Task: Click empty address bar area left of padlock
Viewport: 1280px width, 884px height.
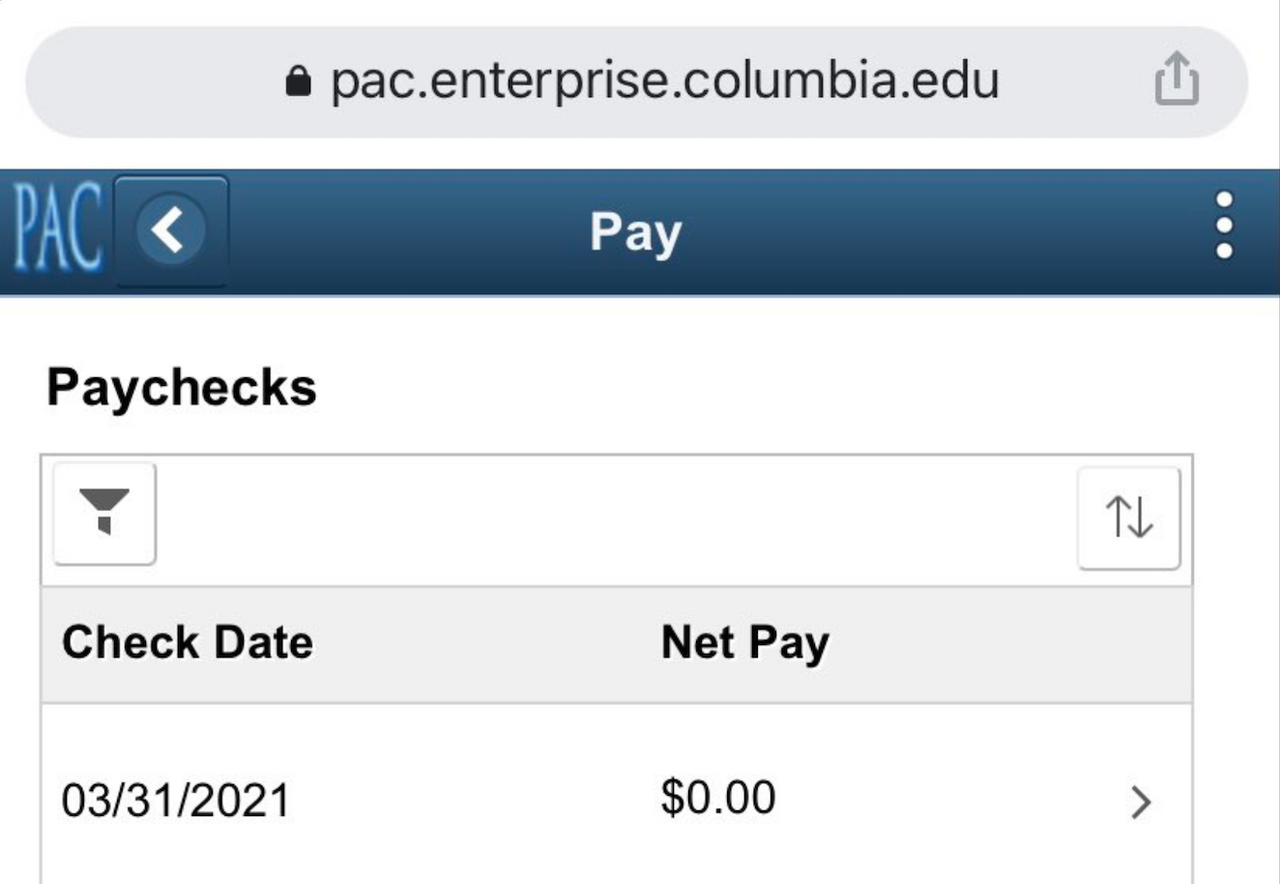Action: 150,80
